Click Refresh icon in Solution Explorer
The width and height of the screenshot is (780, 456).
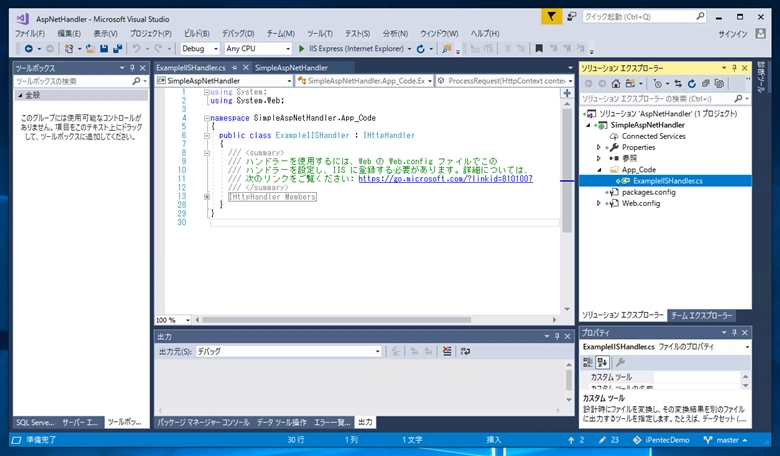pos(691,84)
